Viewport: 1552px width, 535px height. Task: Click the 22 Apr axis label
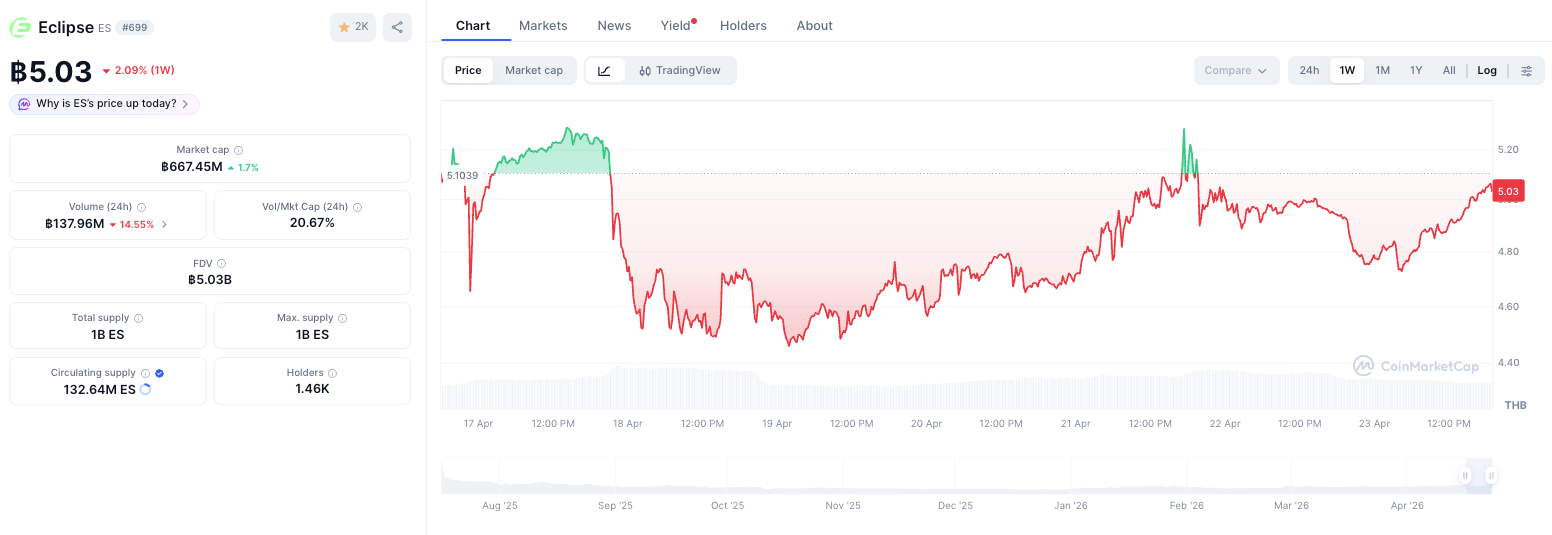tap(1225, 424)
